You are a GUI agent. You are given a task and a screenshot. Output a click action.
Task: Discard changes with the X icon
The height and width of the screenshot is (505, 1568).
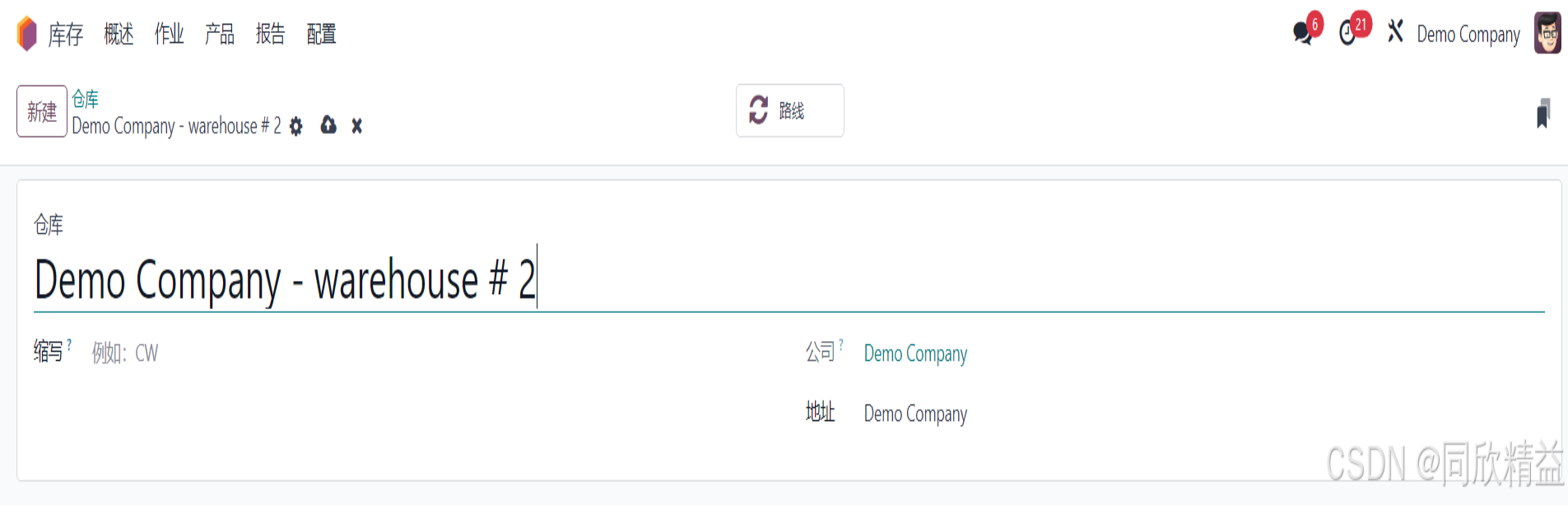click(356, 126)
